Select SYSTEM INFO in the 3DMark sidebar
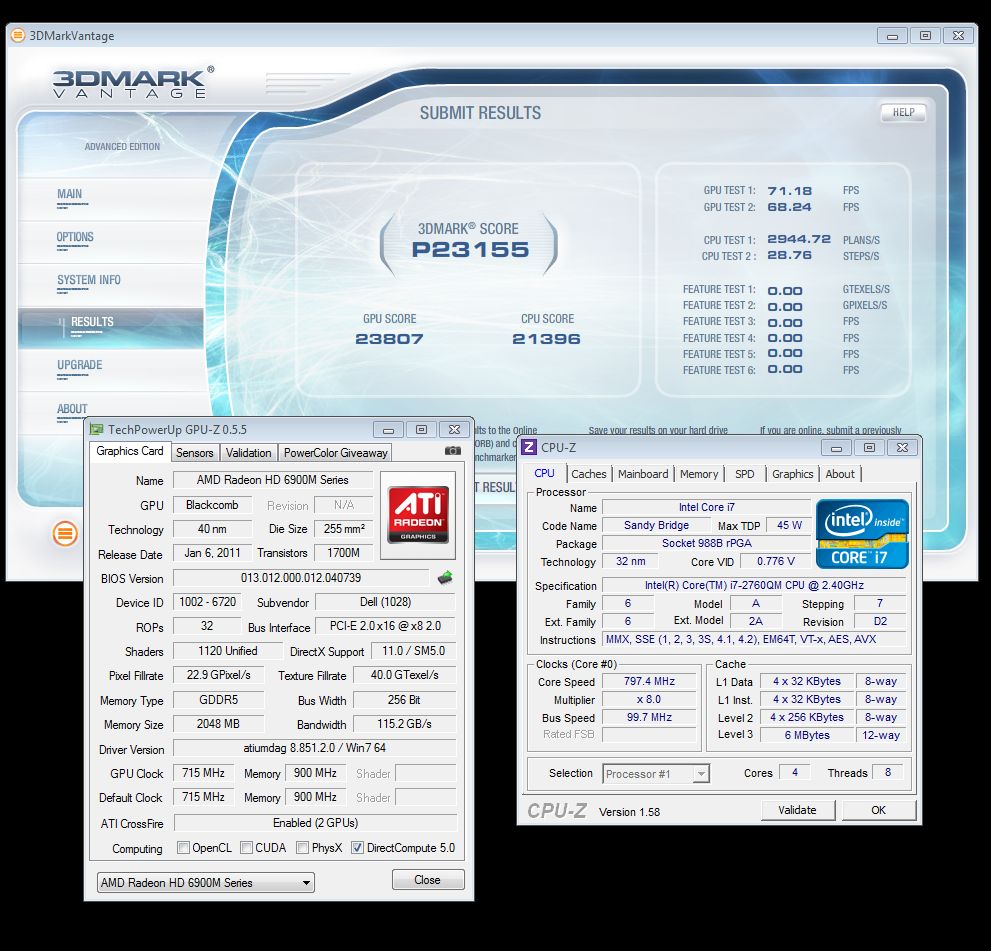Image resolution: width=991 pixels, height=951 pixels. tap(89, 280)
